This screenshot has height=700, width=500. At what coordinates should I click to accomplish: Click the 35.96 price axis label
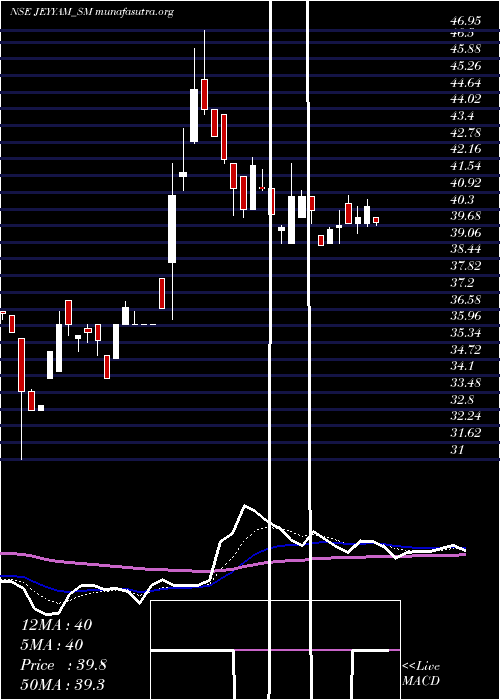tap(465, 317)
